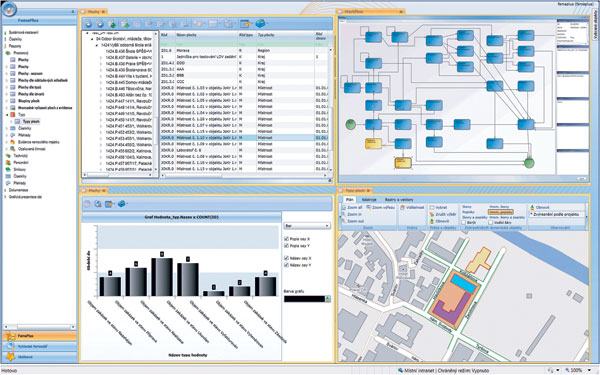Click the Viditelnost button in the ribbon
Viewport: 600px width, 375px height.
pyautogui.click(x=412, y=207)
